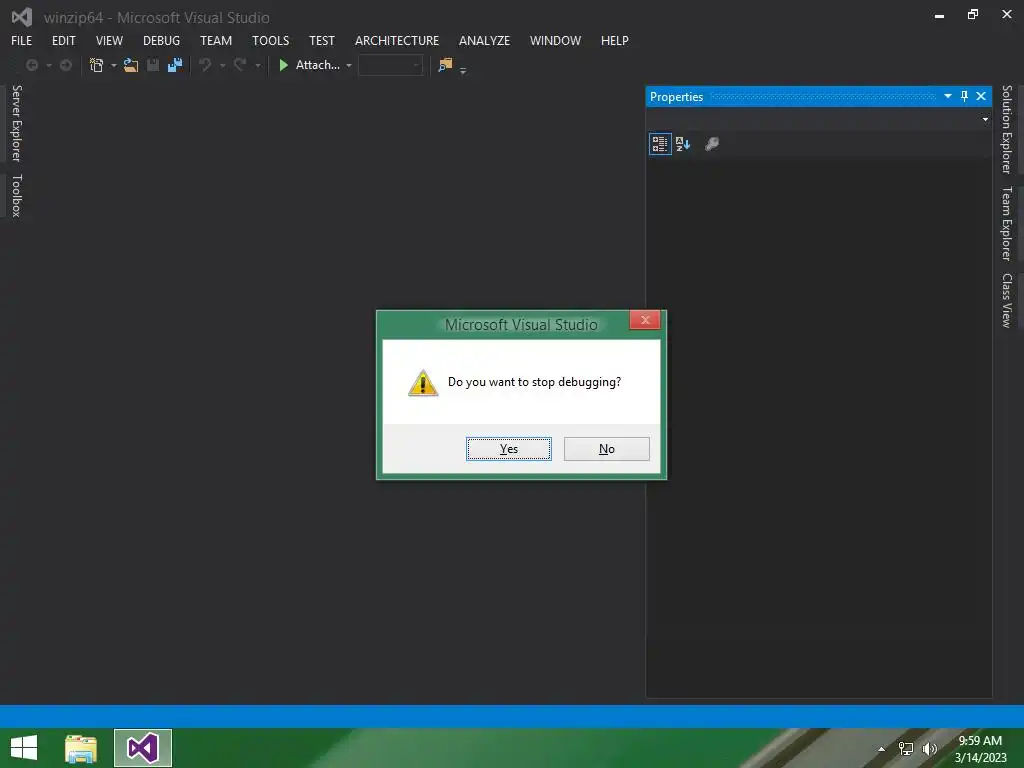This screenshot has width=1024, height=768.
Task: Open the Windows Start button
Action: coord(24,748)
